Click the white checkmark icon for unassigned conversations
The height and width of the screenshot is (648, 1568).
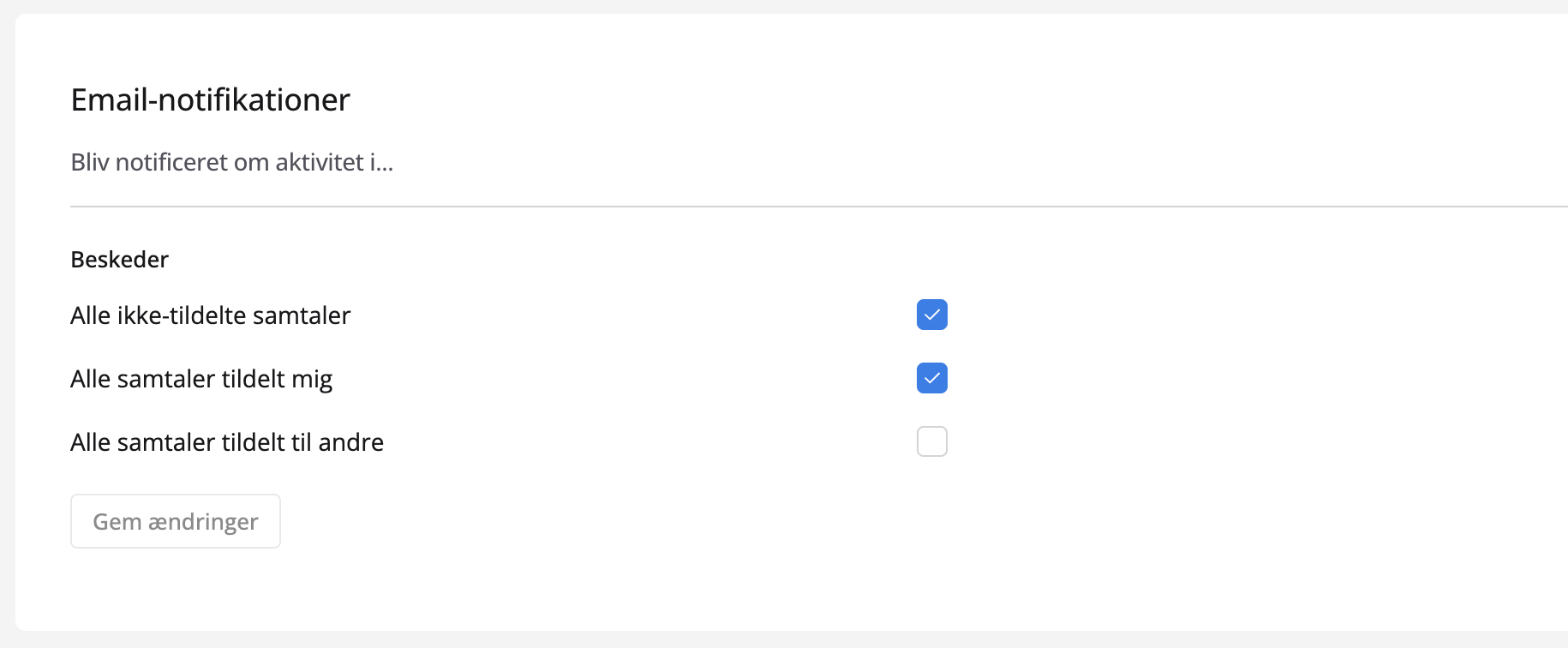pos(931,315)
